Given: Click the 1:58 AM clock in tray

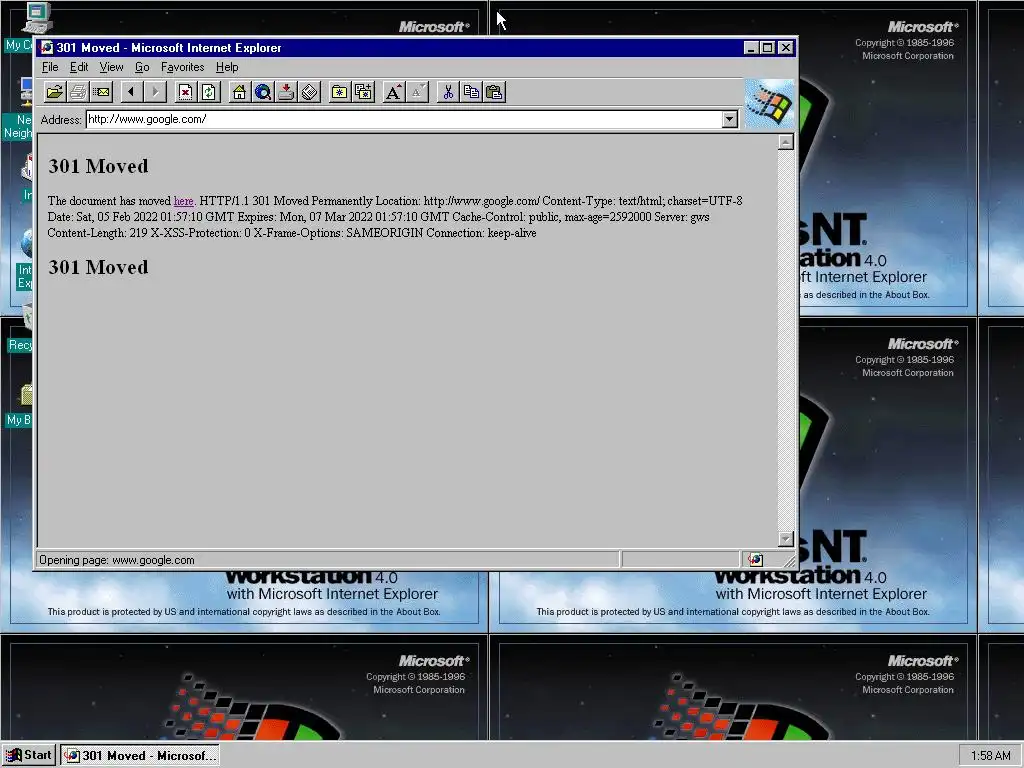Looking at the screenshot, I should pos(990,756).
